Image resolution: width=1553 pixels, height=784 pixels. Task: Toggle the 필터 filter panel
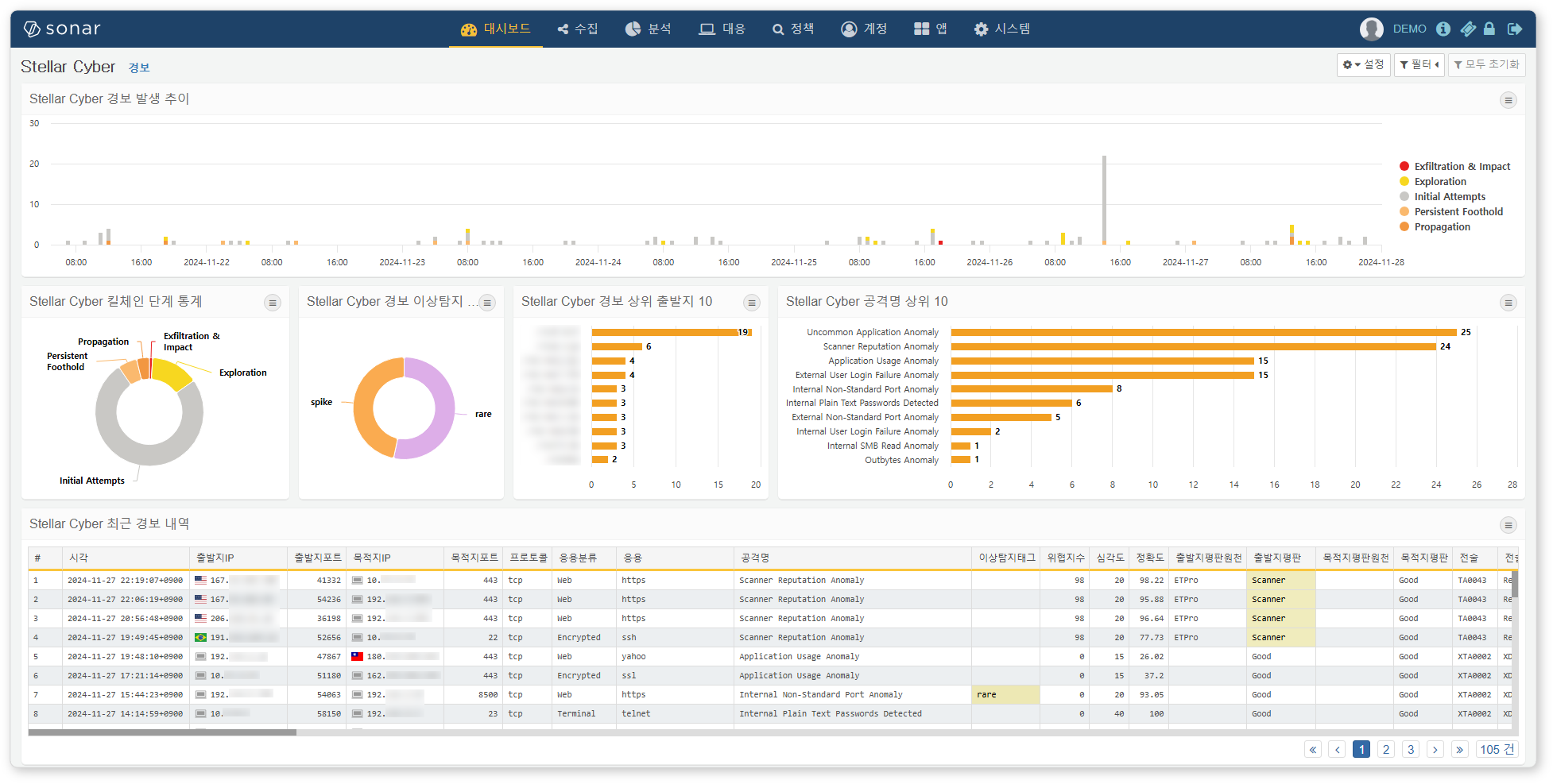point(1419,64)
